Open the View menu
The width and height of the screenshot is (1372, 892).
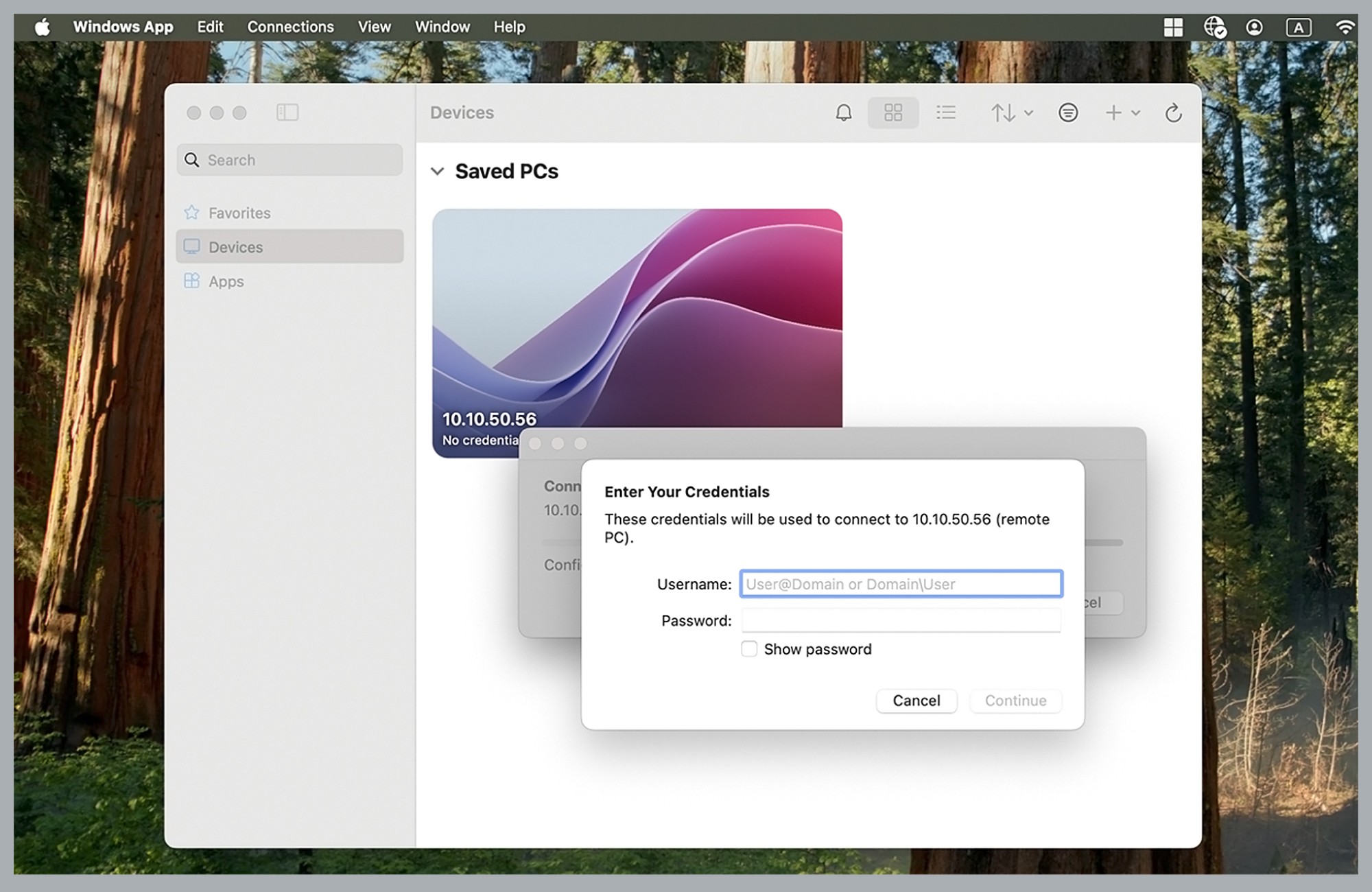point(374,27)
